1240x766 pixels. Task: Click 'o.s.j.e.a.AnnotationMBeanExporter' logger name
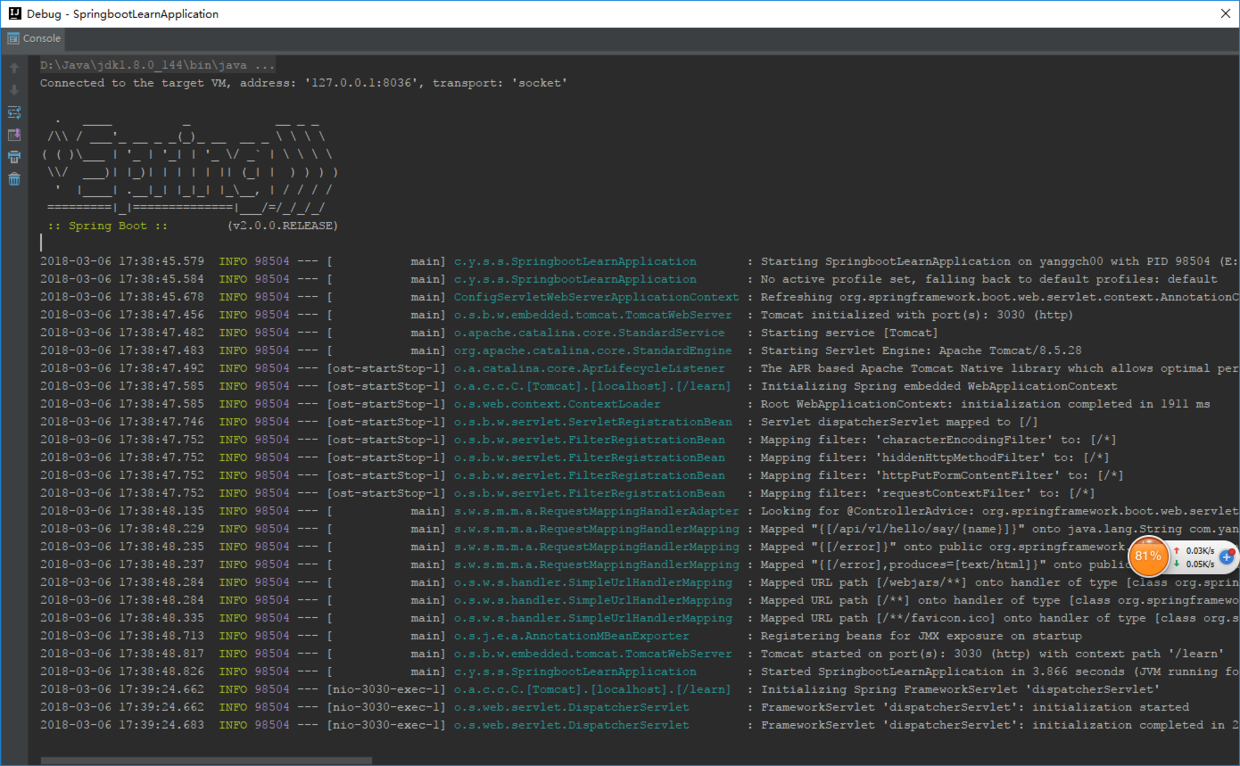point(571,636)
